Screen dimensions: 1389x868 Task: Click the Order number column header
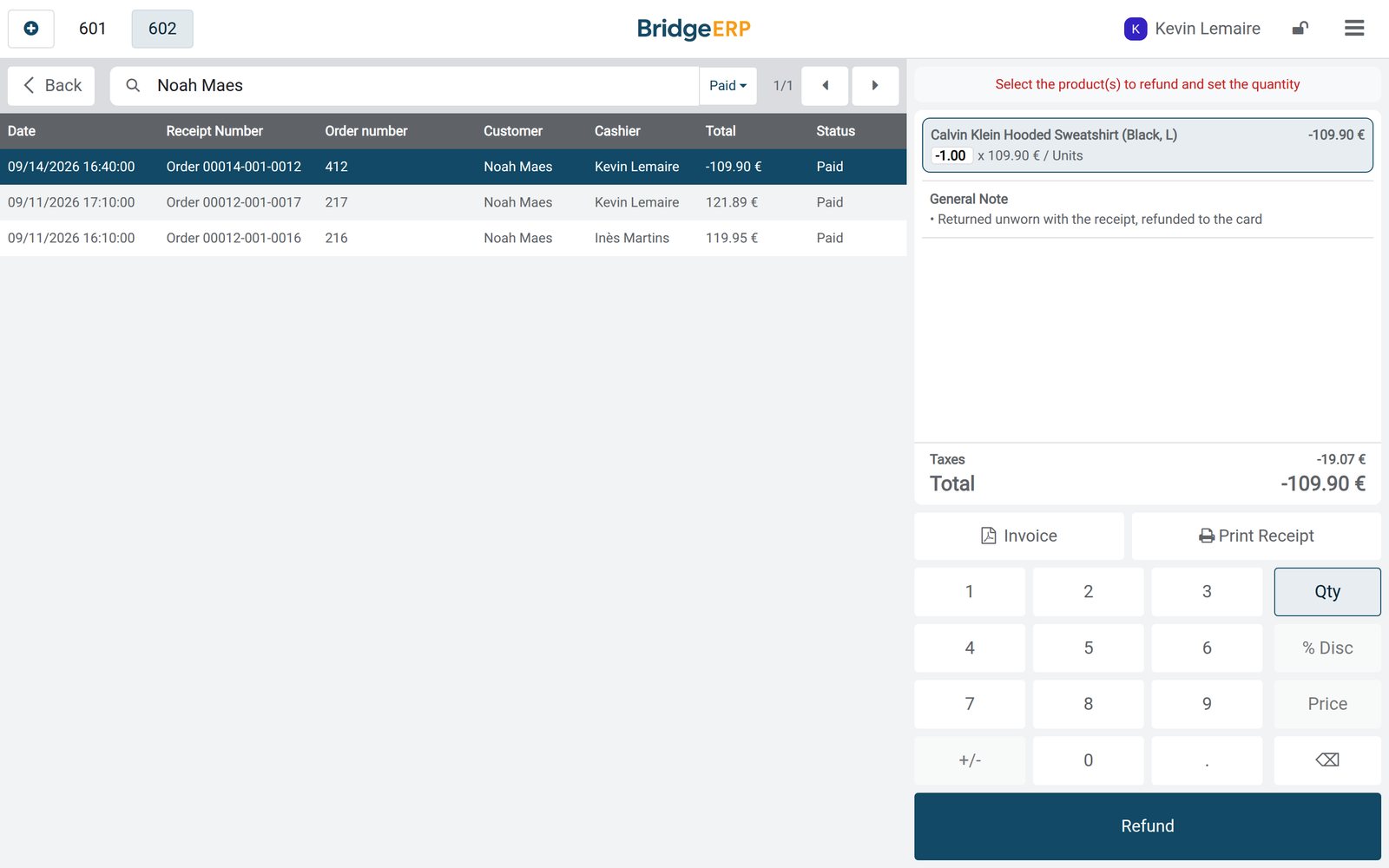click(x=366, y=131)
